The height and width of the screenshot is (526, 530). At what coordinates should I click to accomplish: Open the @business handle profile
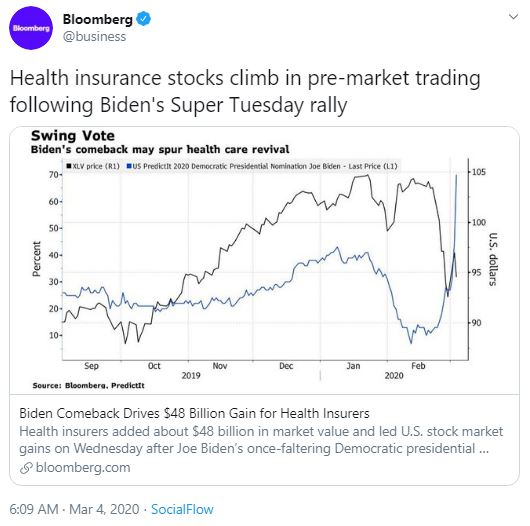pos(94,37)
